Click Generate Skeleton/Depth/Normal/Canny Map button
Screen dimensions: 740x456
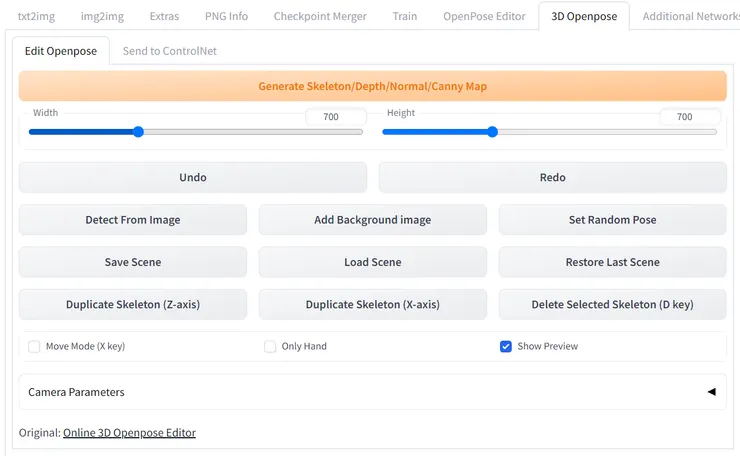pyautogui.click(x=372, y=86)
